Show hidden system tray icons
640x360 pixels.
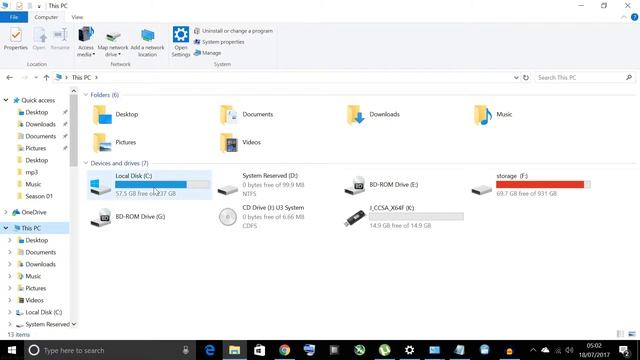click(533, 350)
